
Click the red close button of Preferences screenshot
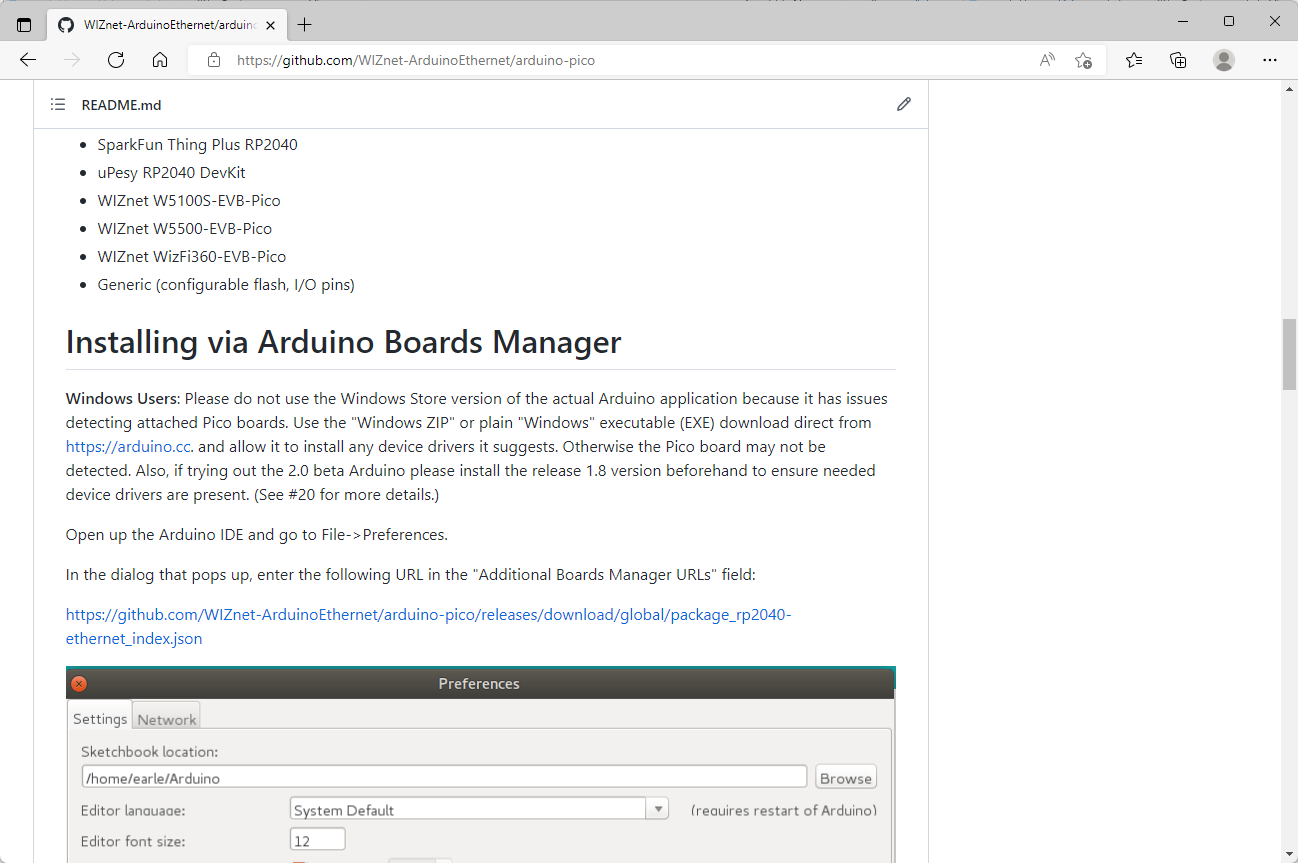(79, 684)
